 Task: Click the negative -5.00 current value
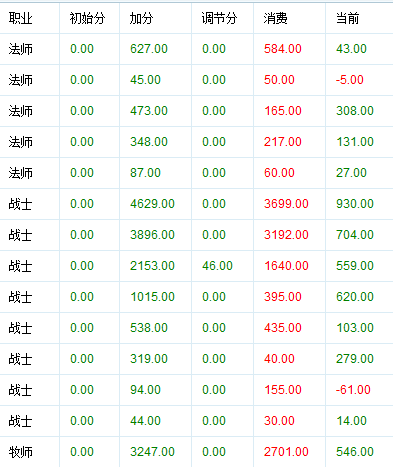350,80
